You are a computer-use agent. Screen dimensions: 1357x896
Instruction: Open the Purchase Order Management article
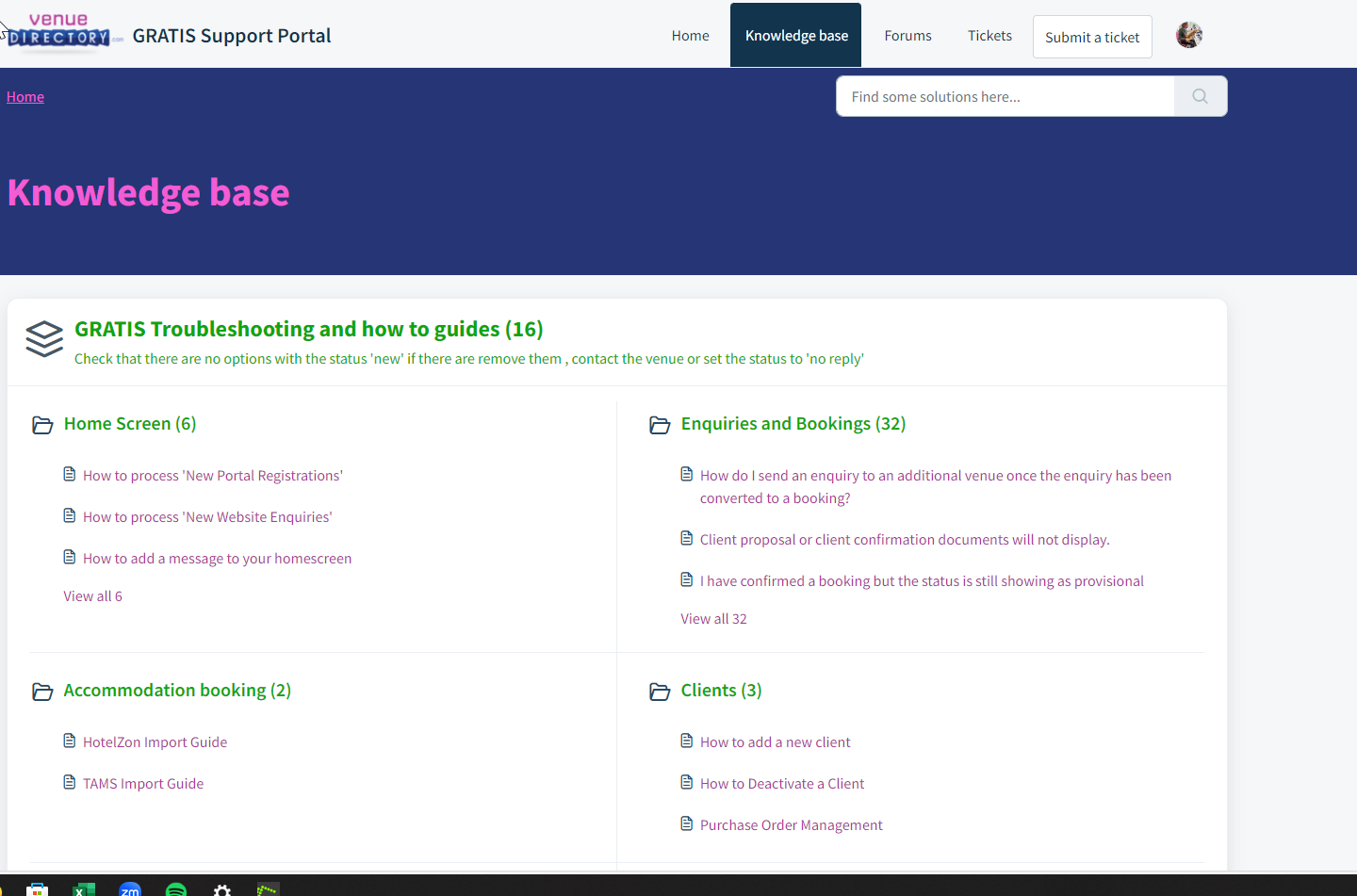click(792, 825)
